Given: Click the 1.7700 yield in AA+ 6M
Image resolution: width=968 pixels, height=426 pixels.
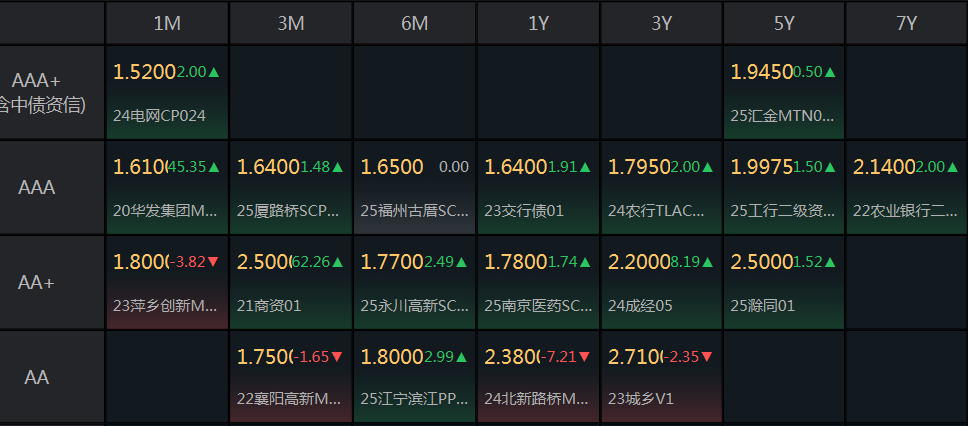Looking at the screenshot, I should click(x=392, y=262).
